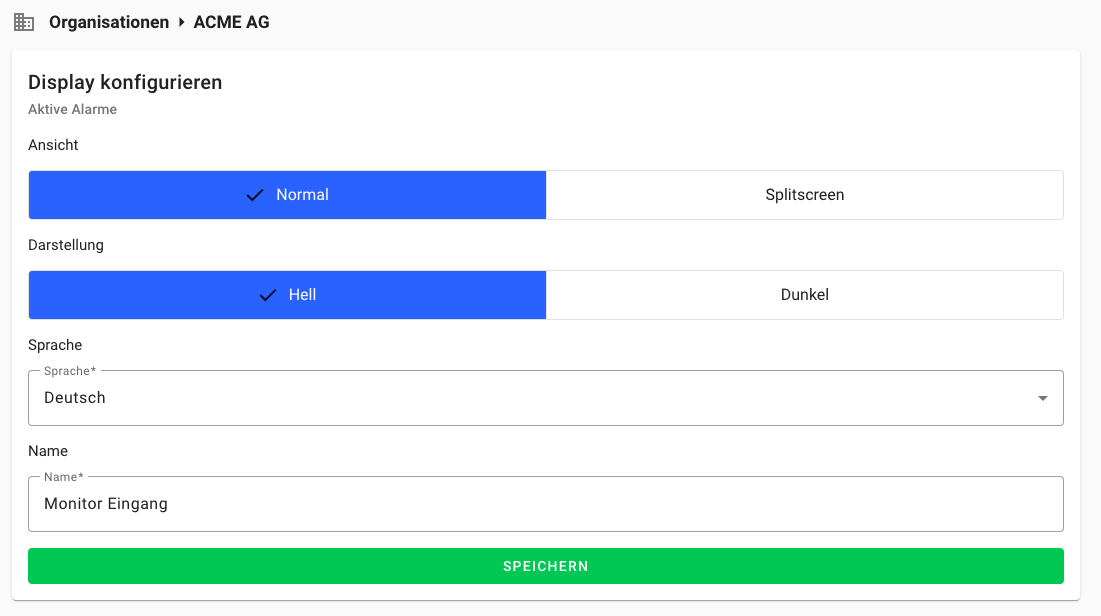
Task: Click the organisations building icon
Action: (x=24, y=22)
